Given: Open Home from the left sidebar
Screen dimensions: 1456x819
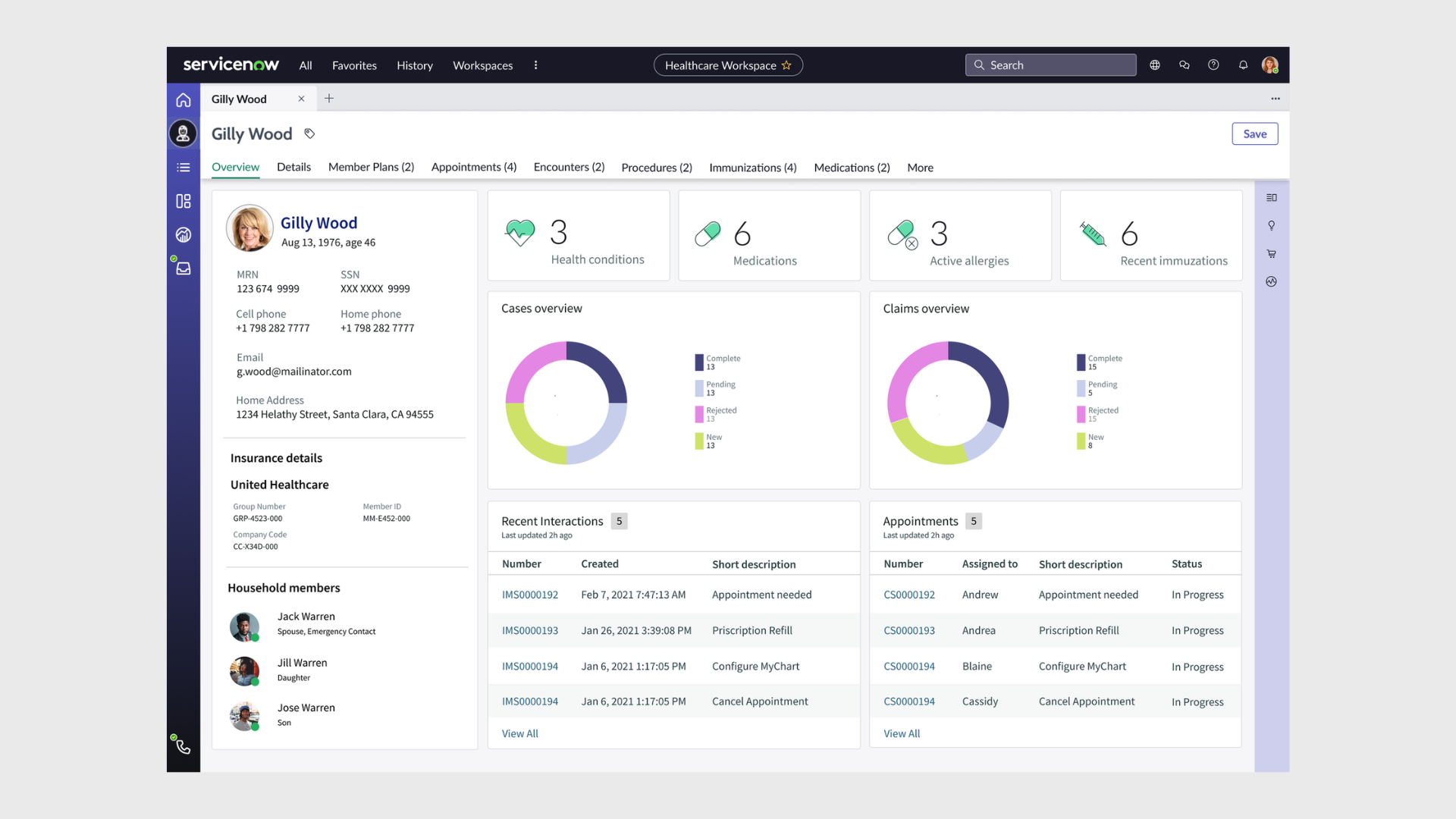Looking at the screenshot, I should pos(183,99).
